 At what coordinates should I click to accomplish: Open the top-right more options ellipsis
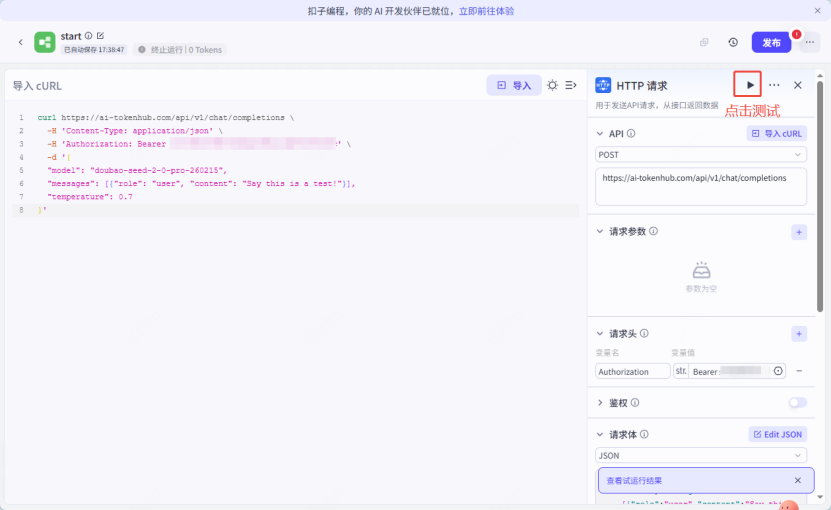point(810,42)
